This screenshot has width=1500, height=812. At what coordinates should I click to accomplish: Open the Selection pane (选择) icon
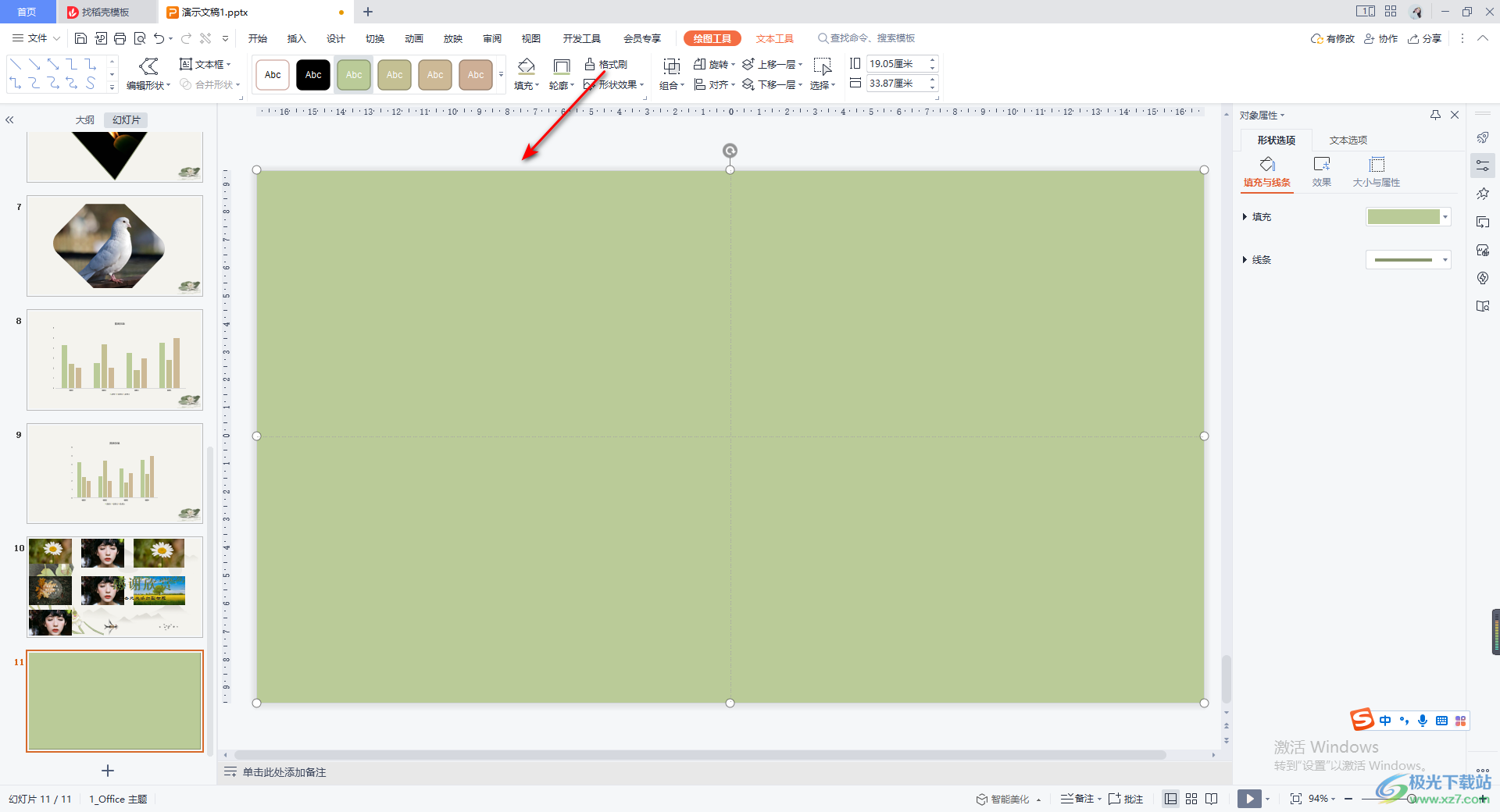coord(822,66)
